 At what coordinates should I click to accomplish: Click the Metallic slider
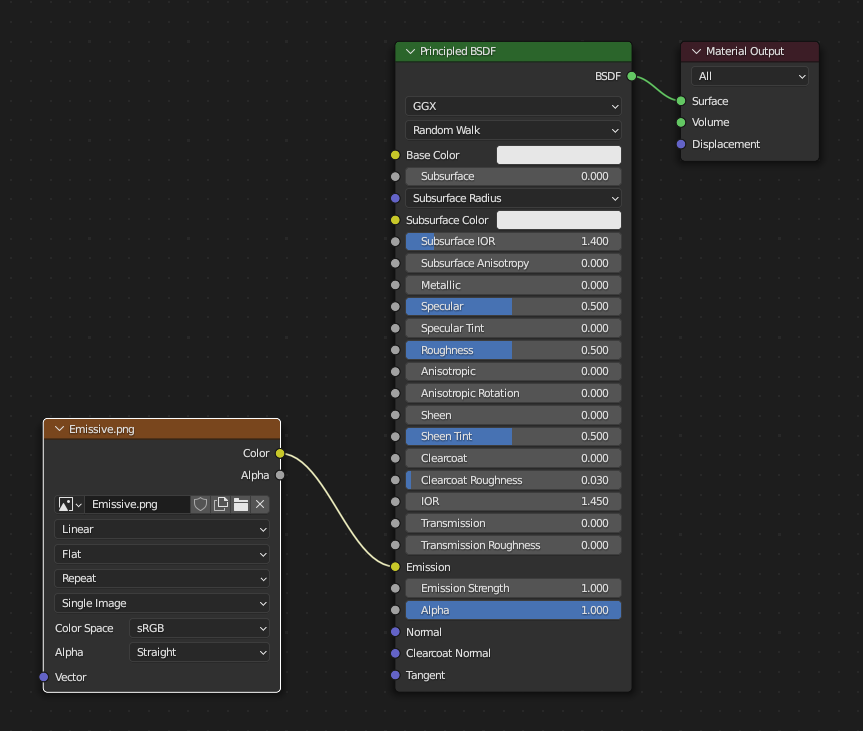pos(513,285)
